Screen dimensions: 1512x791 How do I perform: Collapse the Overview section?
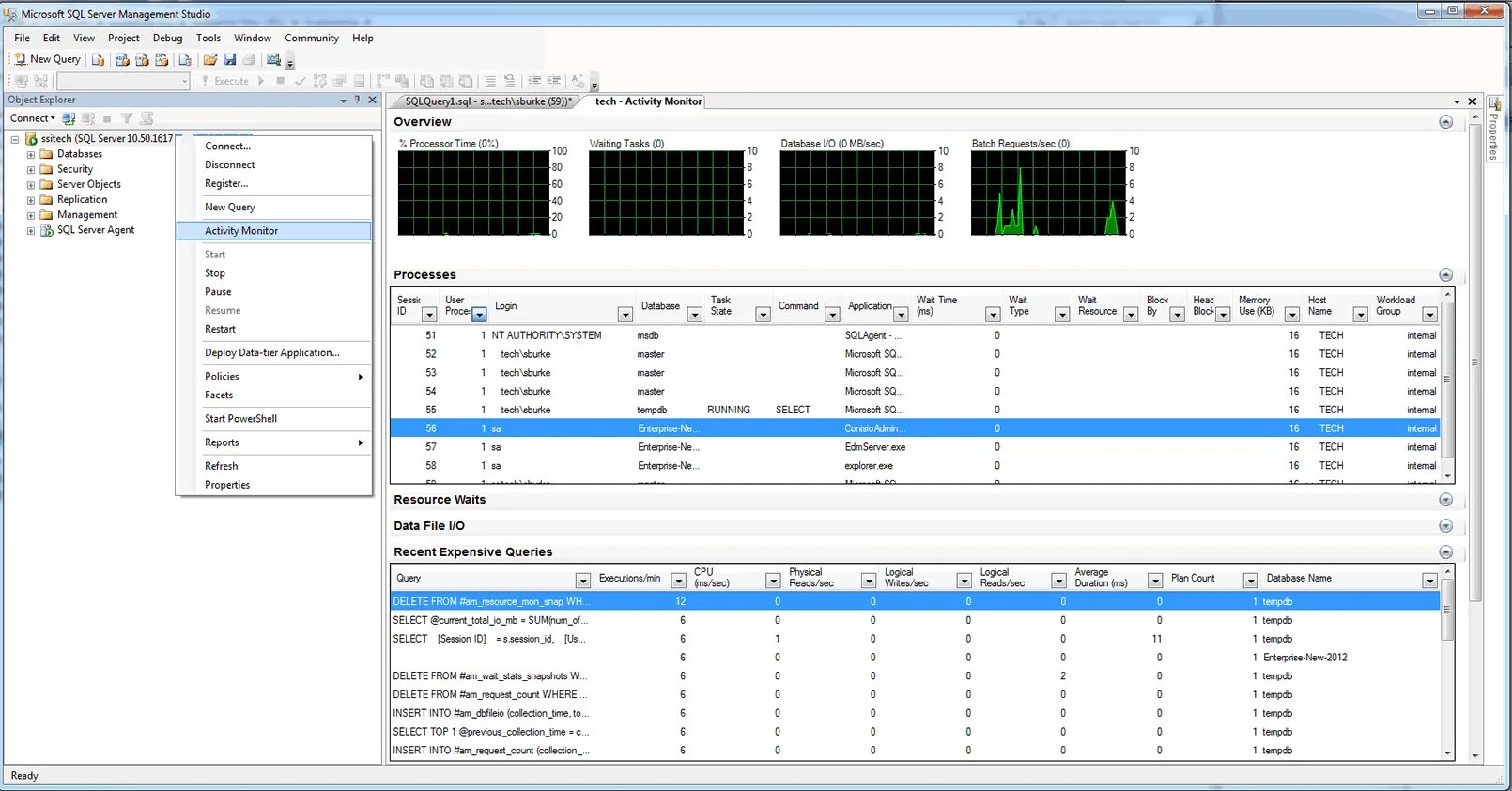(x=1445, y=122)
